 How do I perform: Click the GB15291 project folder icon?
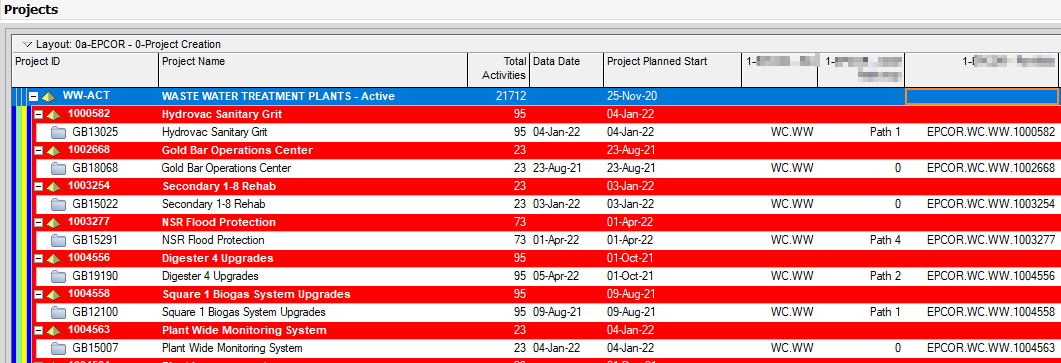pyautogui.click(x=58, y=240)
